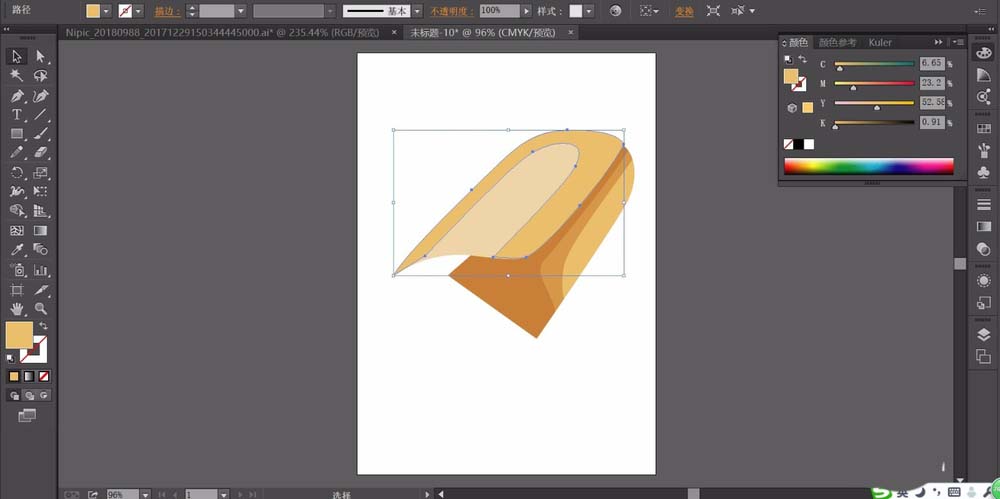The height and width of the screenshot is (499, 1000).
Task: Click the color spectrum bar
Action: (869, 166)
